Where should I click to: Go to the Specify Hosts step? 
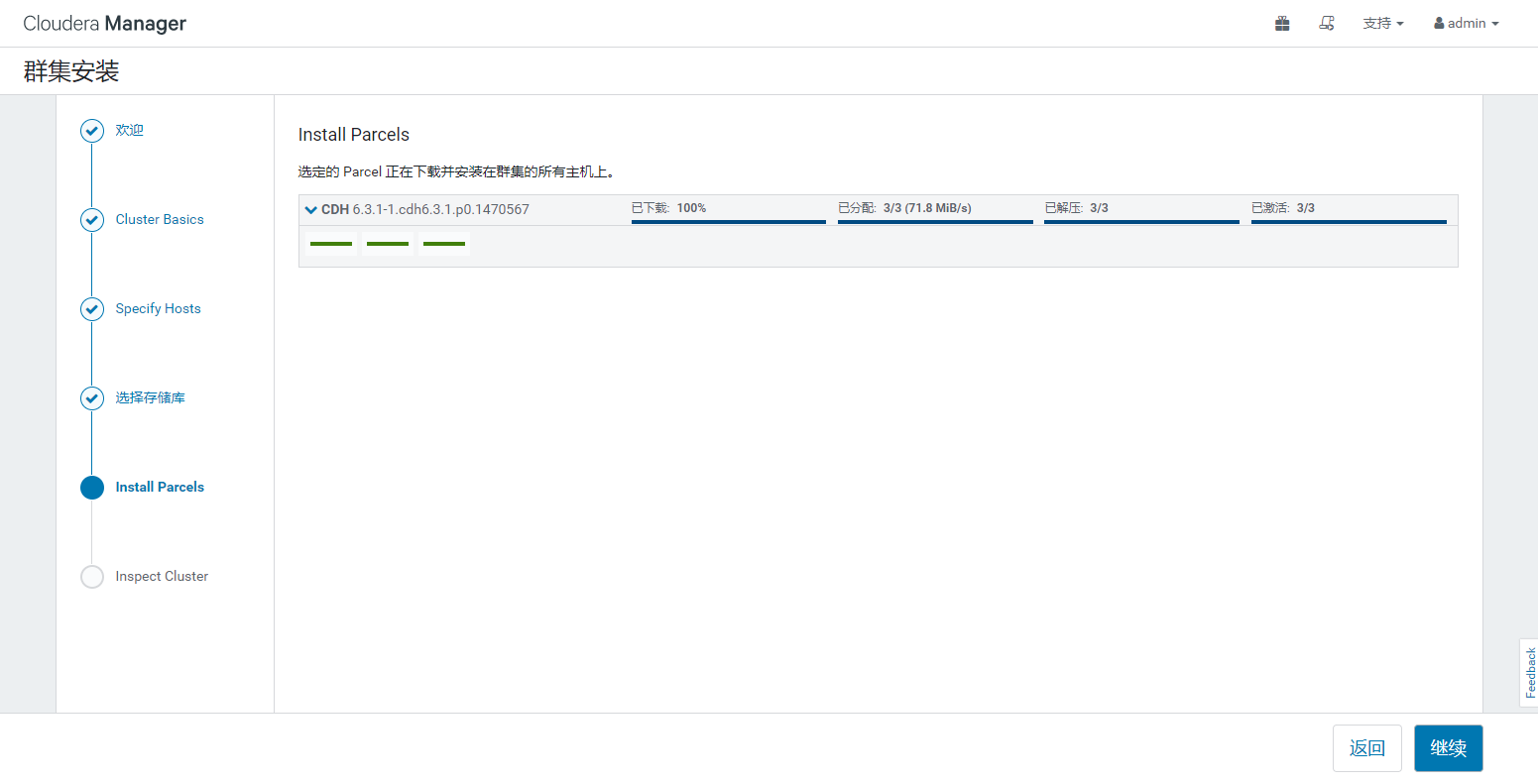pyautogui.click(x=158, y=309)
